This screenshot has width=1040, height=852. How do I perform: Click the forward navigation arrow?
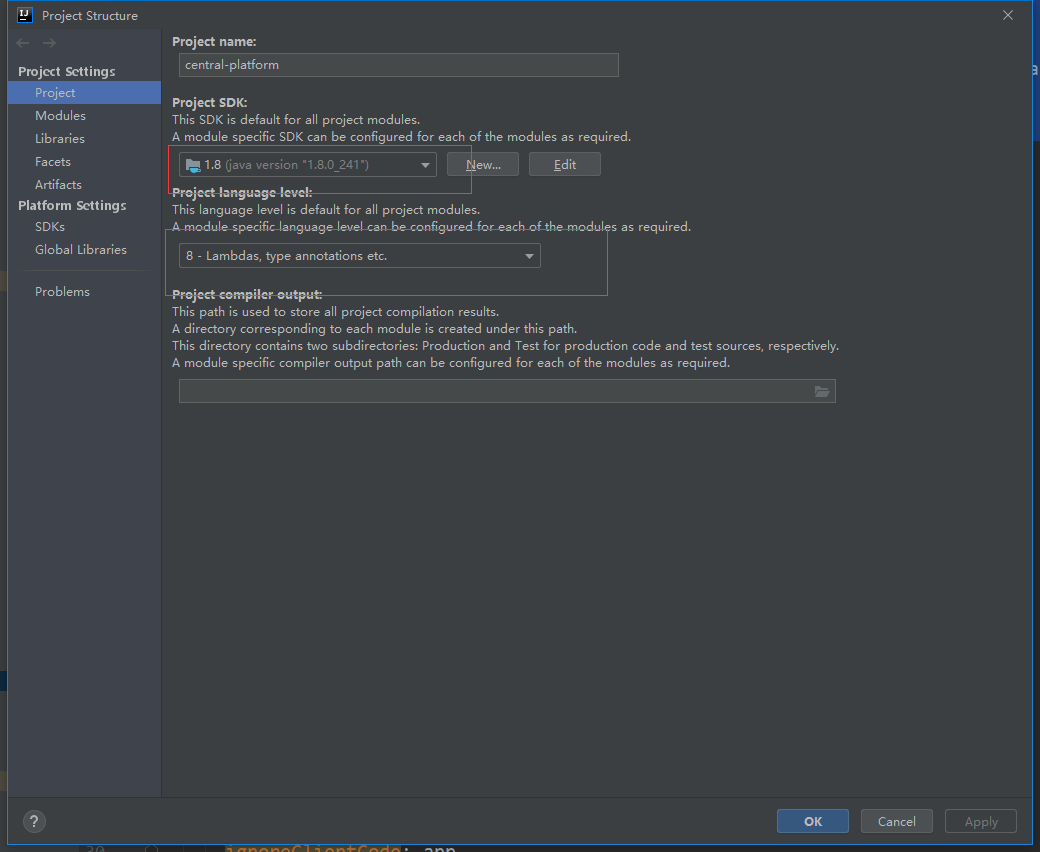coord(48,42)
